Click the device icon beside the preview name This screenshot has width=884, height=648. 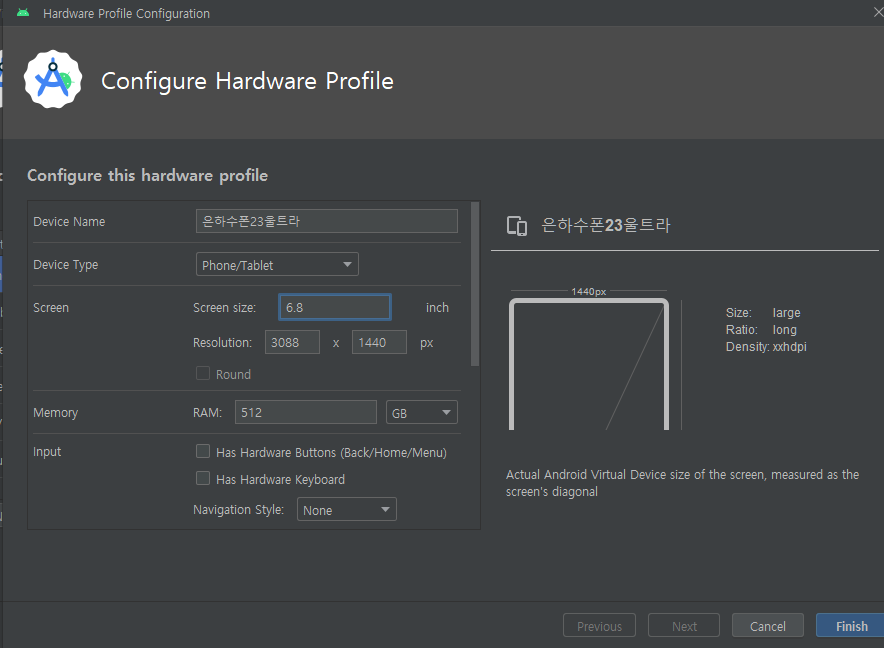[x=516, y=226]
